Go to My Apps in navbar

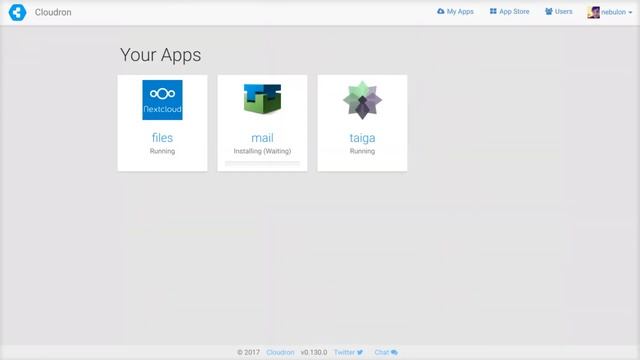(x=456, y=11)
